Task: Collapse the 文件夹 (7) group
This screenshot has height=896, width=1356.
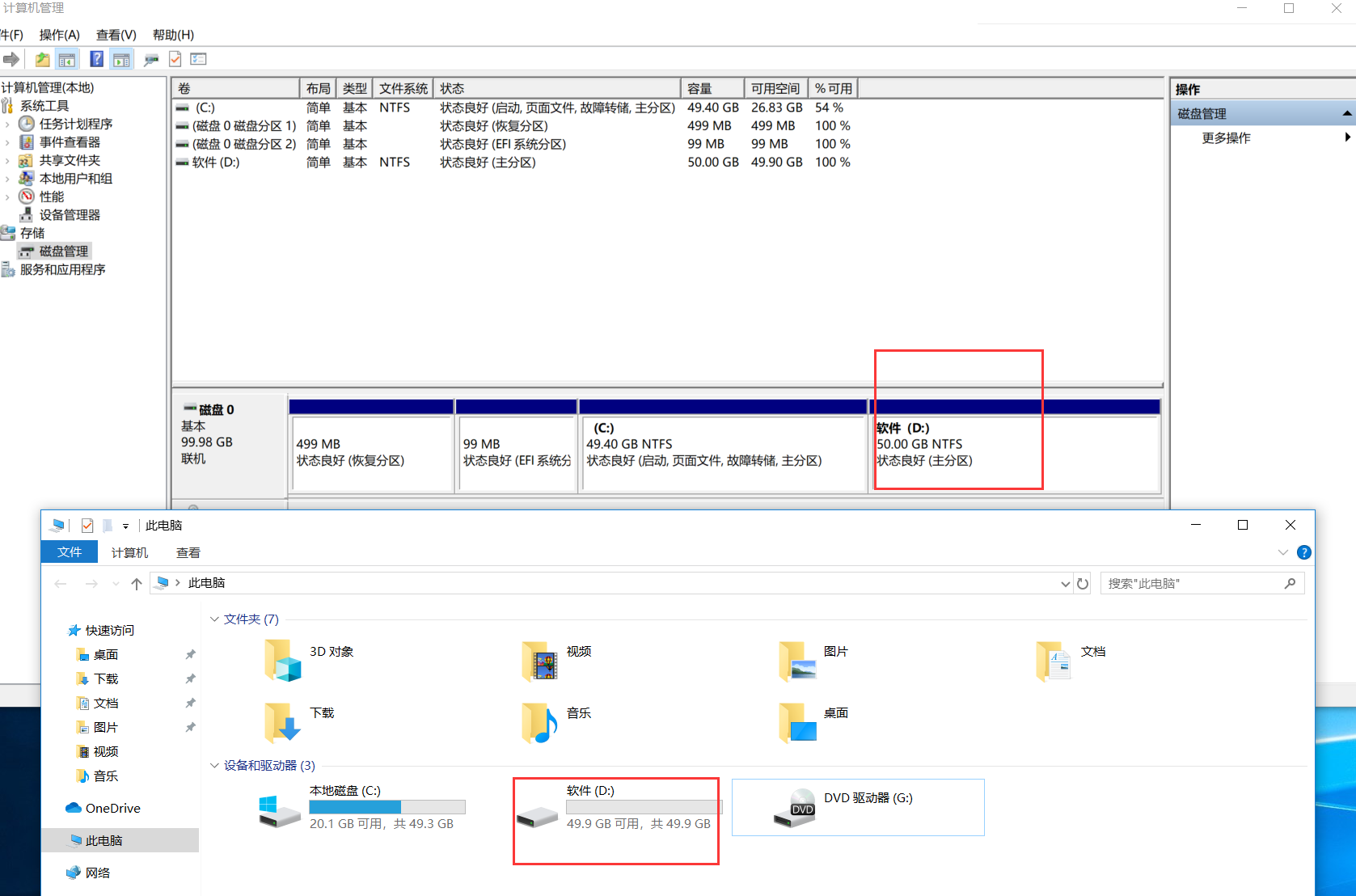Action: [214, 619]
